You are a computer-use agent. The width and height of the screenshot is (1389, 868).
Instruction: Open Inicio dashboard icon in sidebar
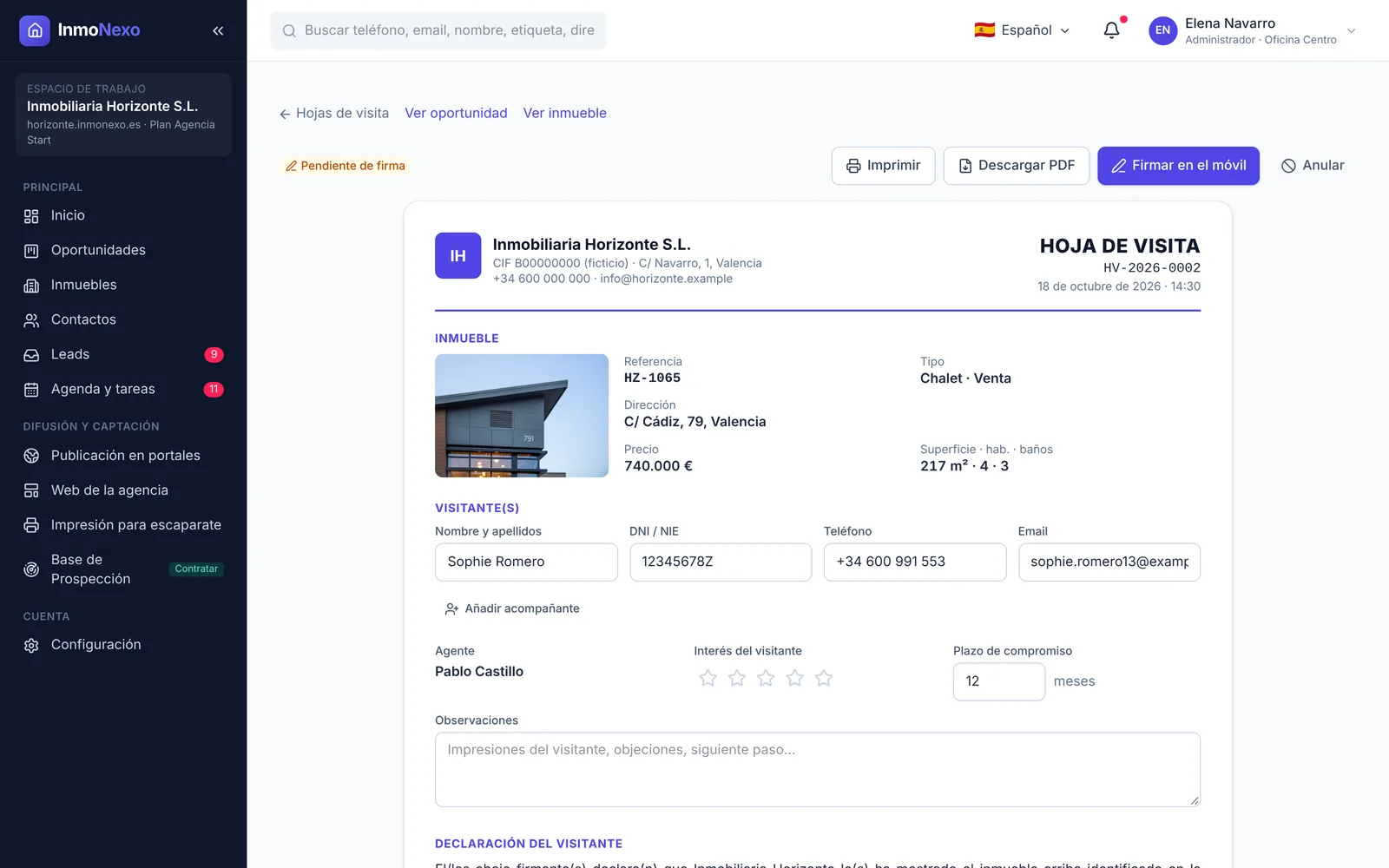[31, 216]
